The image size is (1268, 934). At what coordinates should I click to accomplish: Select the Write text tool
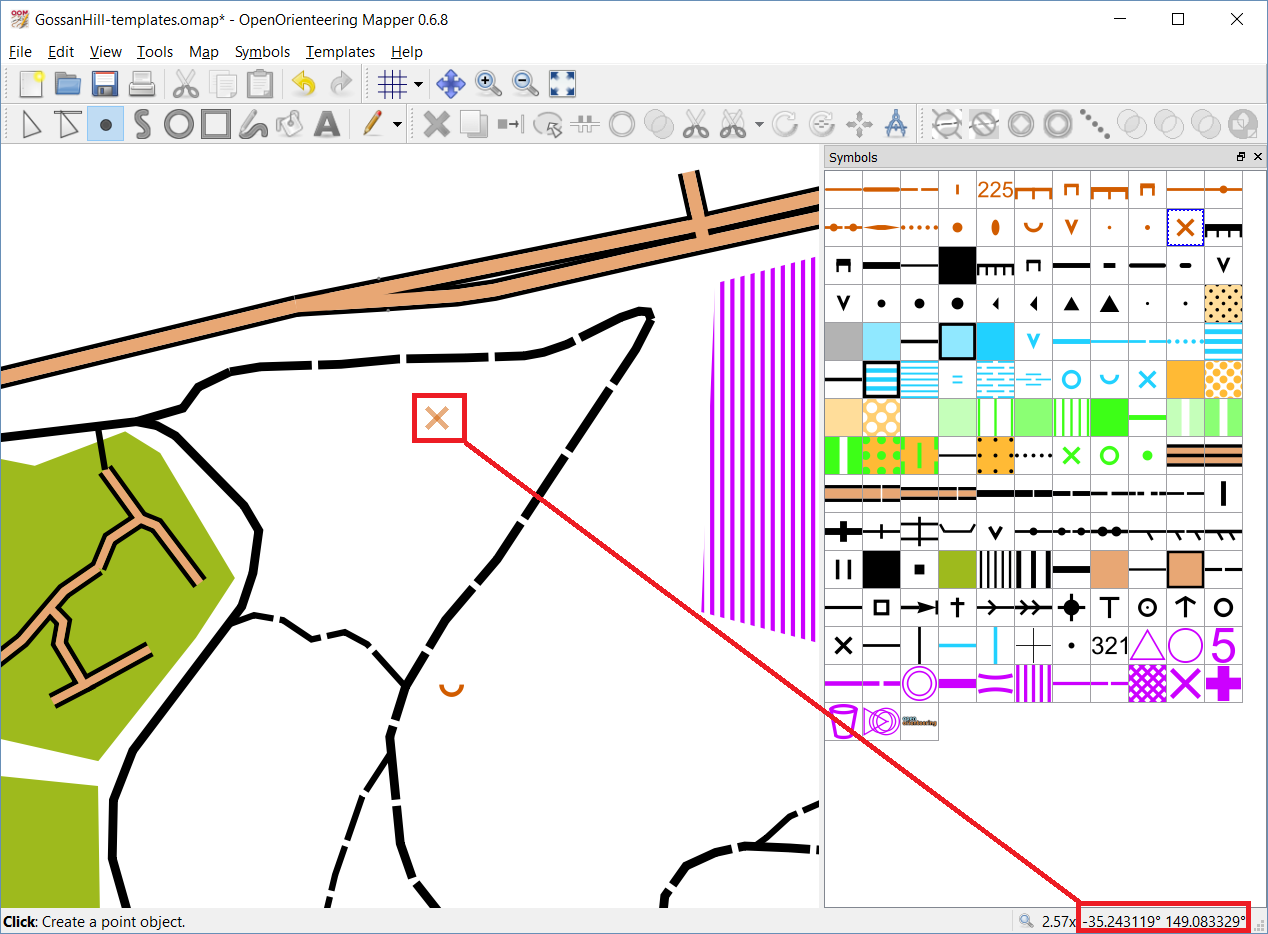(x=326, y=124)
